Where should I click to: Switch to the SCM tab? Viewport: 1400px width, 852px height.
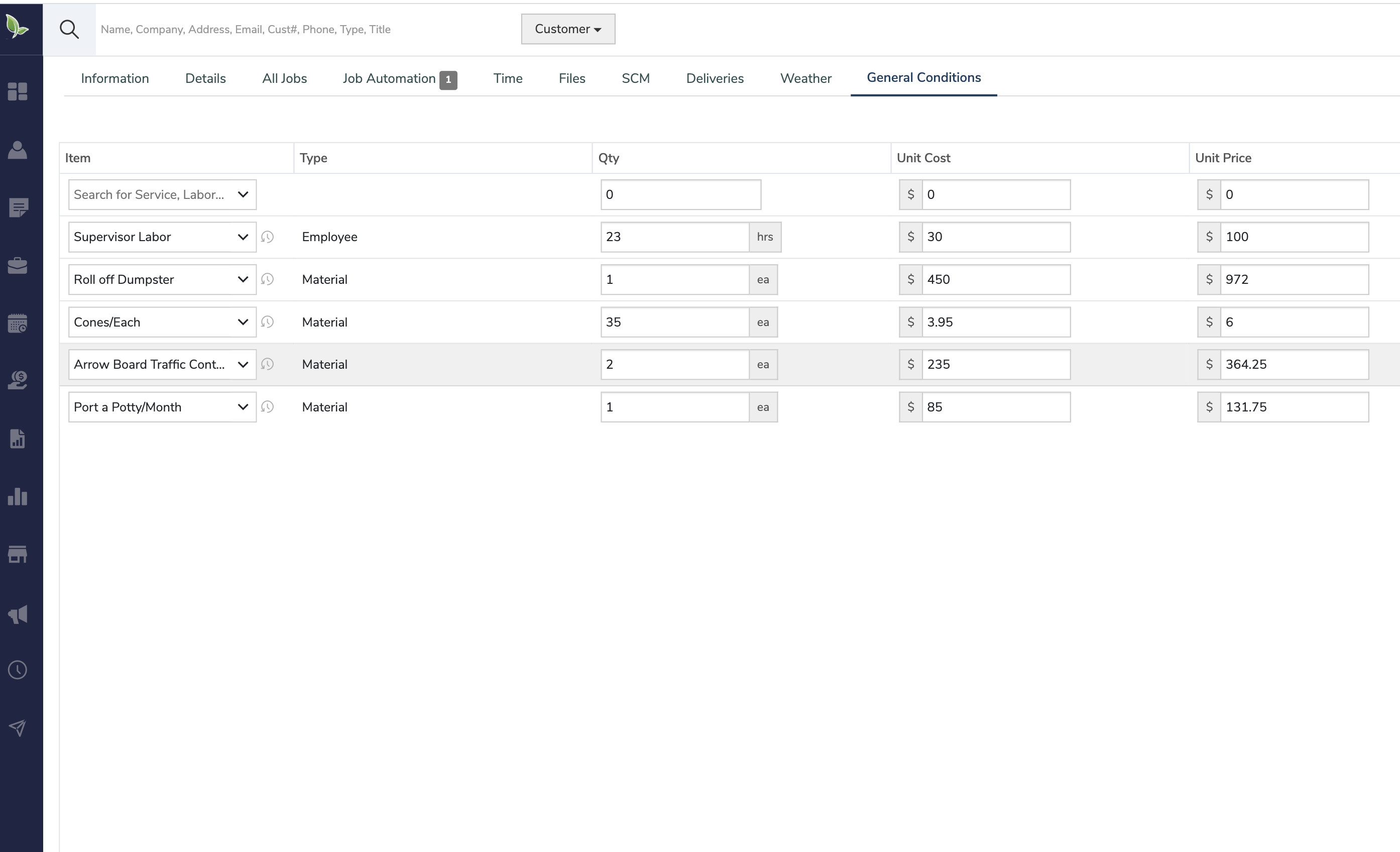(x=636, y=78)
